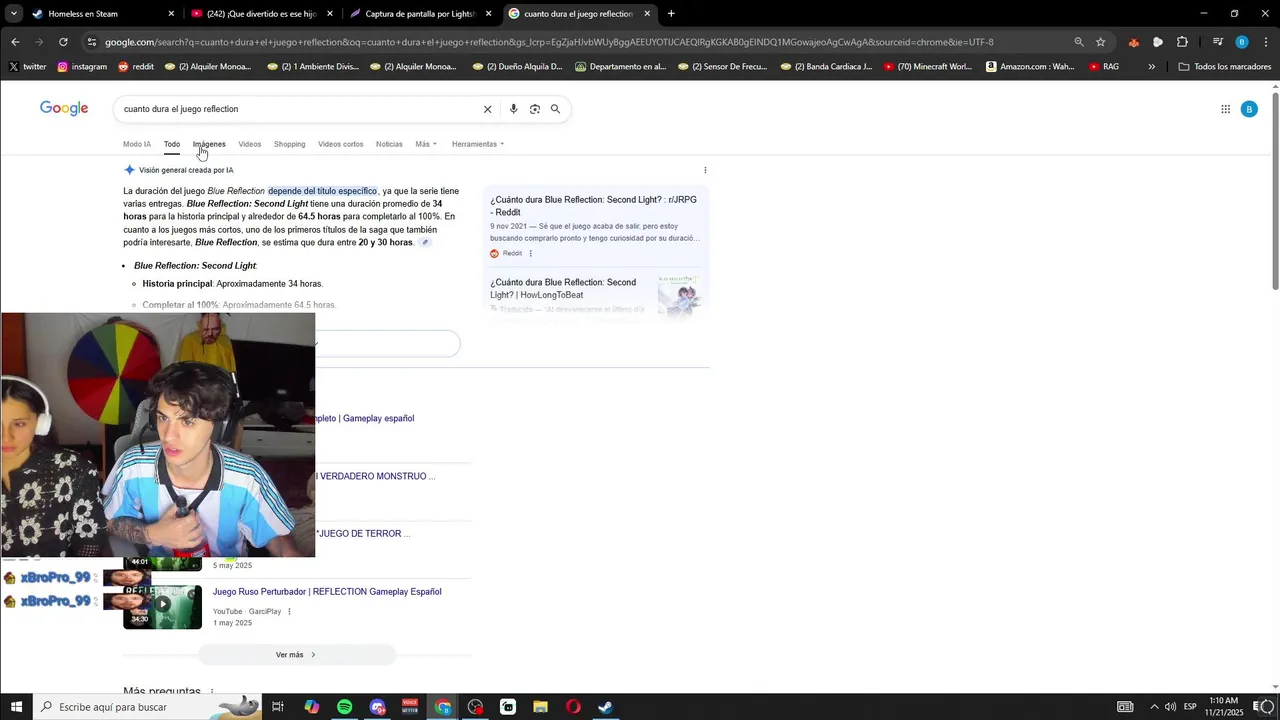1280x720 pixels.
Task: Open Reddit Blue Reflection Second Light link
Action: (593, 206)
